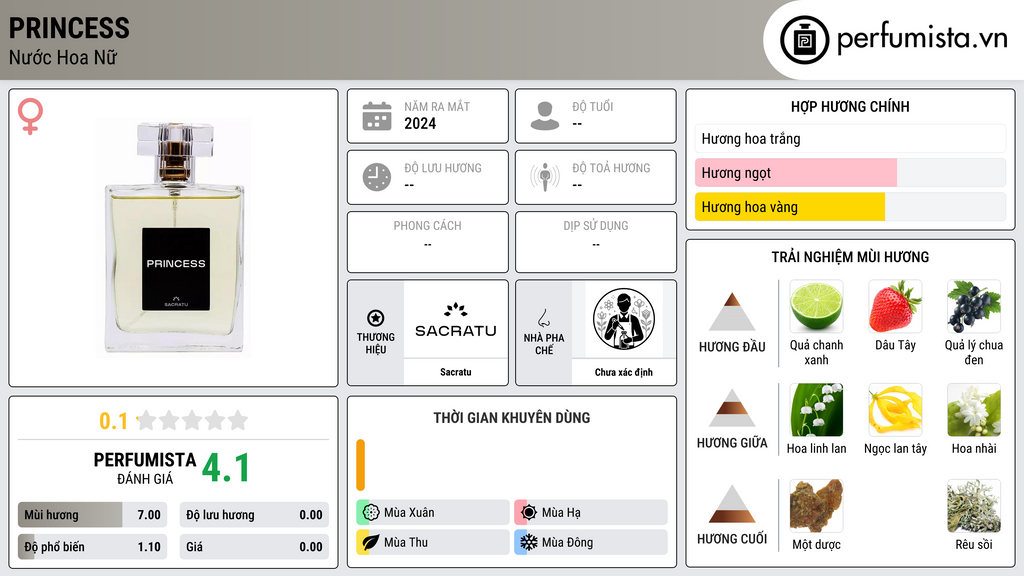Click the Nước Hoa Nữ subtitle
Image resolution: width=1024 pixels, height=576 pixels.
pyautogui.click(x=63, y=58)
